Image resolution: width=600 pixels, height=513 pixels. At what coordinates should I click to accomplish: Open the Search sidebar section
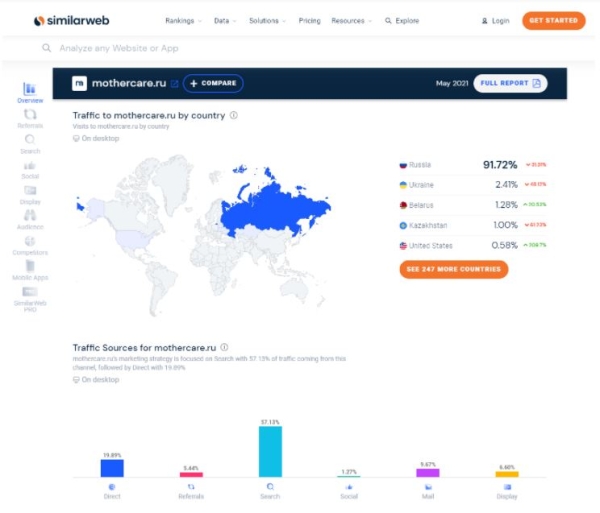(30, 143)
